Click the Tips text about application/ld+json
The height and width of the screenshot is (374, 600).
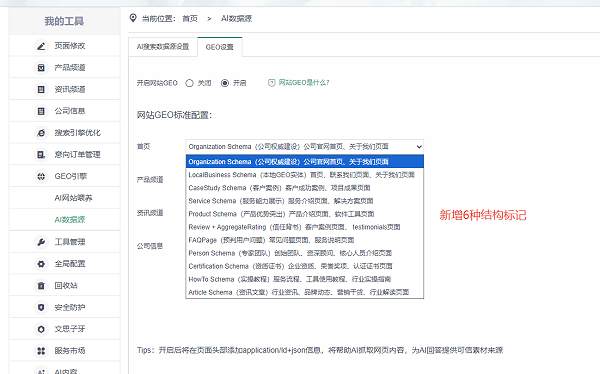320,350
